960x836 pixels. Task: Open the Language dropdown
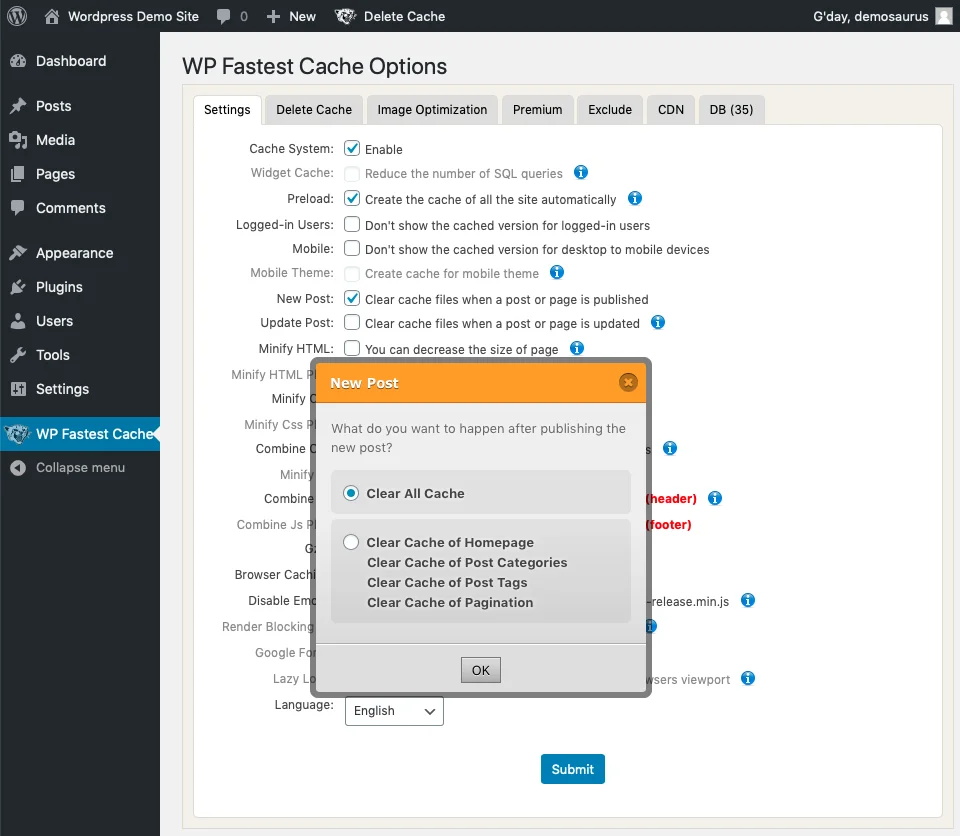click(x=394, y=711)
